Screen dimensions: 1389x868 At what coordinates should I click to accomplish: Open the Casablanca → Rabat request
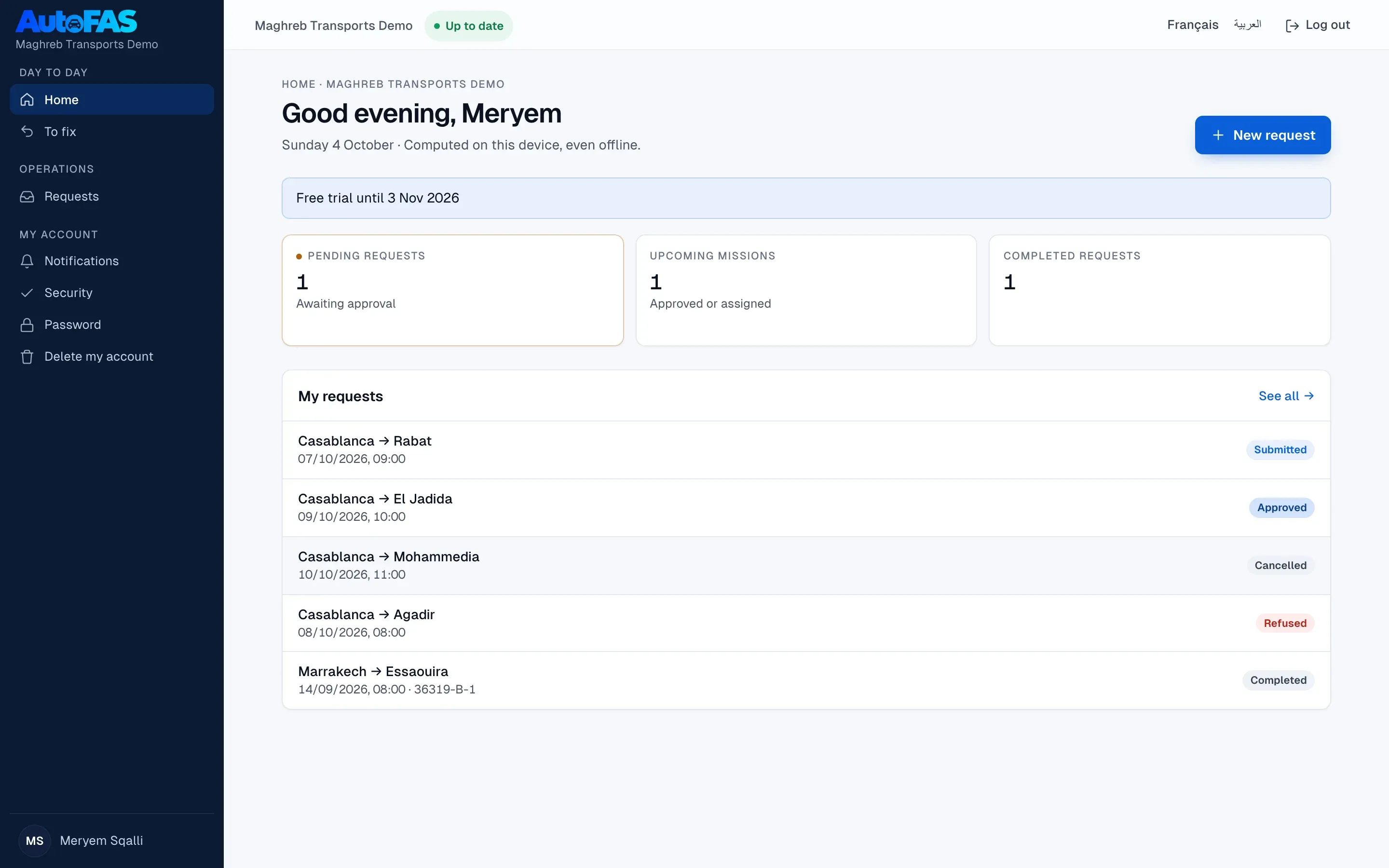[806, 449]
